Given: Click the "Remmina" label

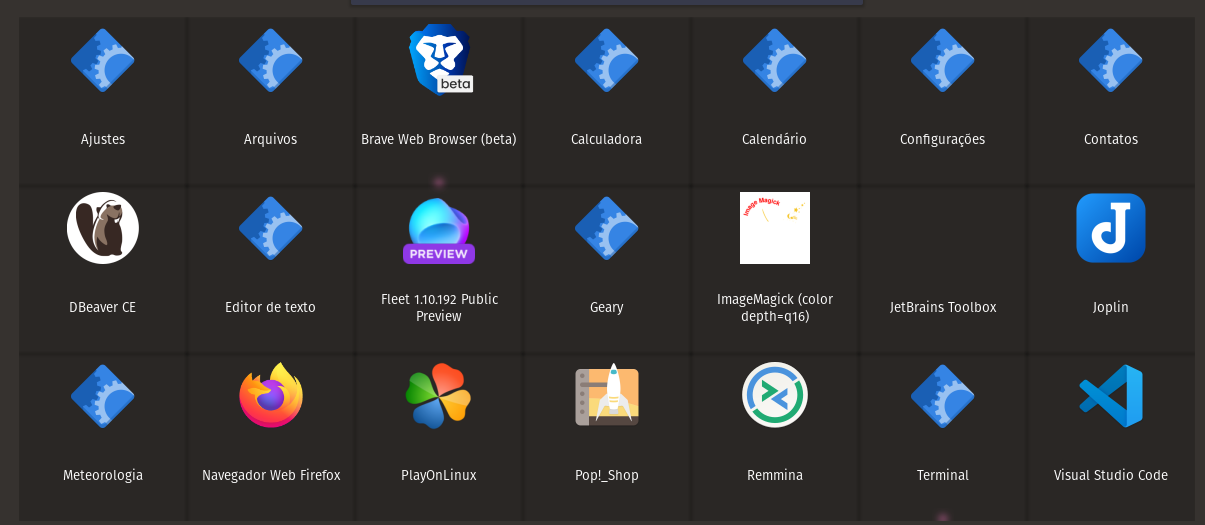Looking at the screenshot, I should pyautogui.click(x=775, y=475).
